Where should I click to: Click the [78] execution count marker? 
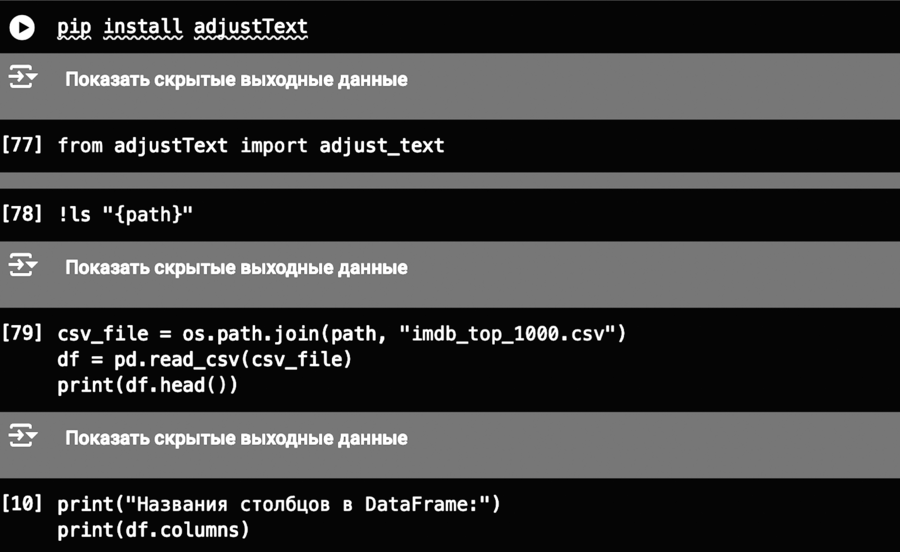pyautogui.click(x=22, y=216)
